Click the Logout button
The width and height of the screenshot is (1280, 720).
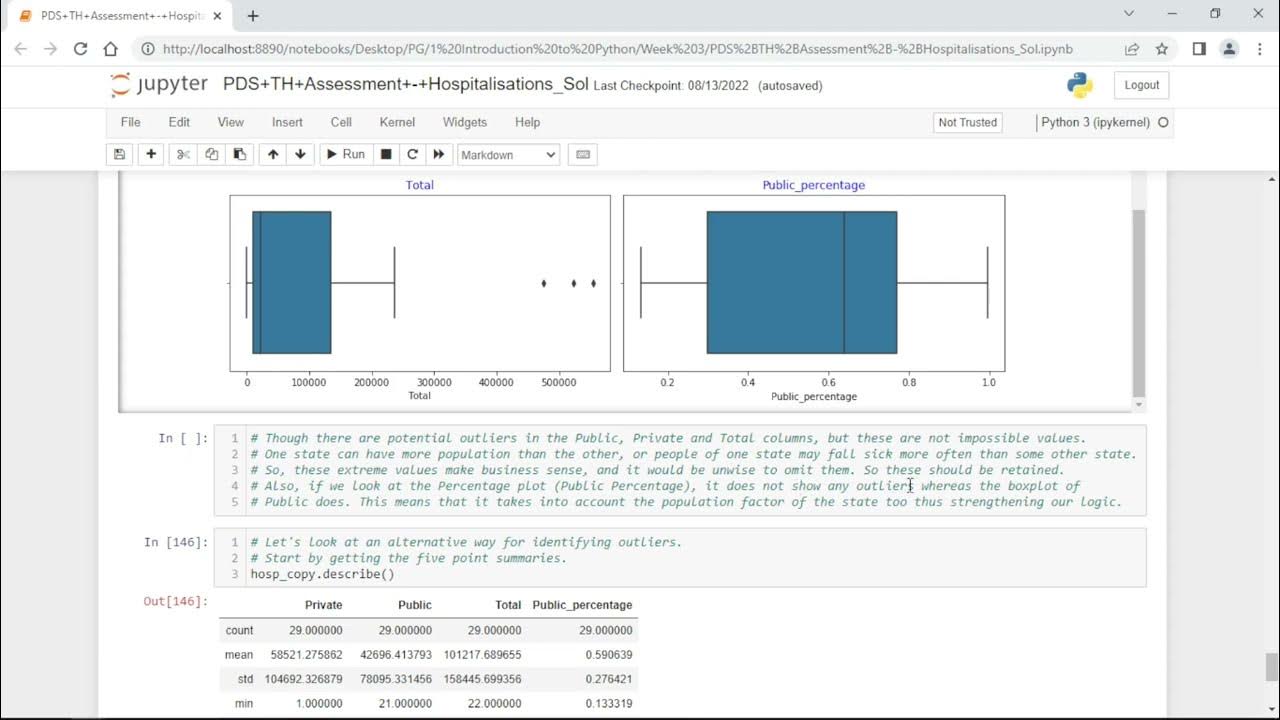1141,85
